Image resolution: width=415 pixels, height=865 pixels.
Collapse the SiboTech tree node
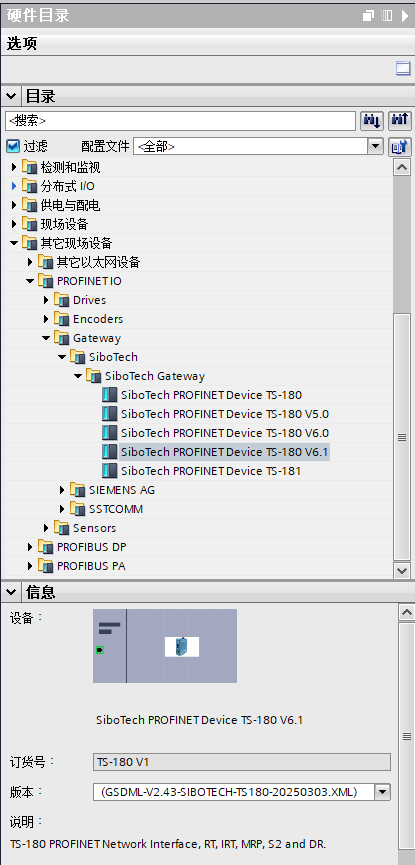[62, 357]
